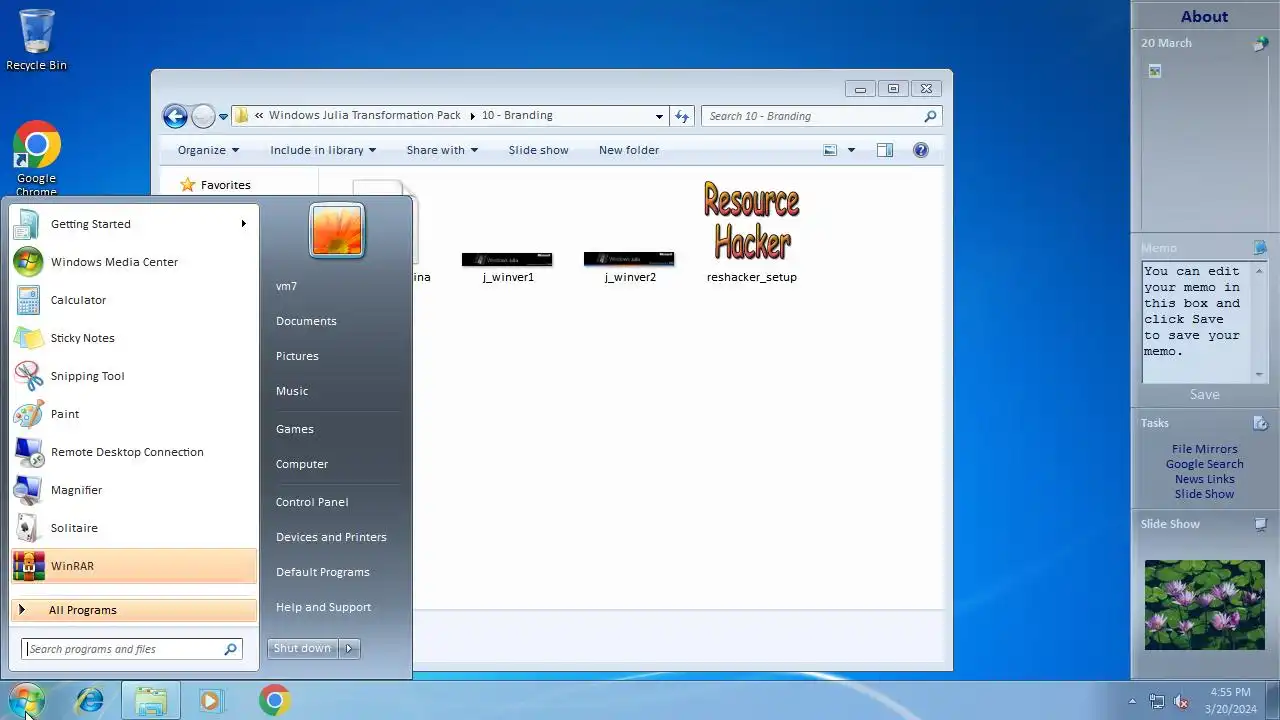Click the network tray icon

point(1157,702)
